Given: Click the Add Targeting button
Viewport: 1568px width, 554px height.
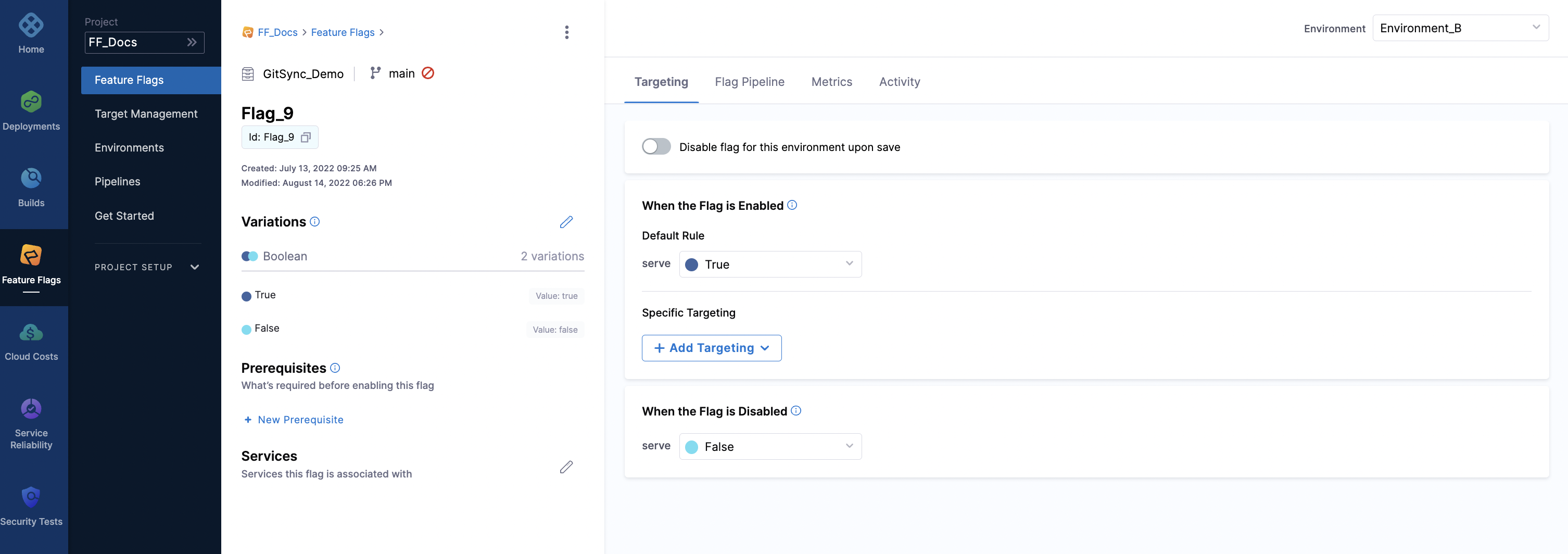Looking at the screenshot, I should (711, 348).
